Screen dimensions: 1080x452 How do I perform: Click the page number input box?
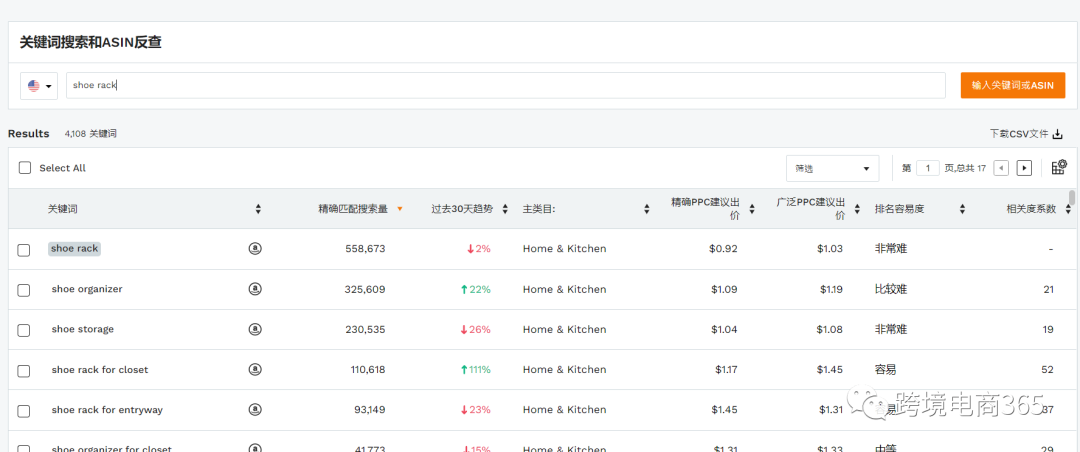click(x=928, y=168)
